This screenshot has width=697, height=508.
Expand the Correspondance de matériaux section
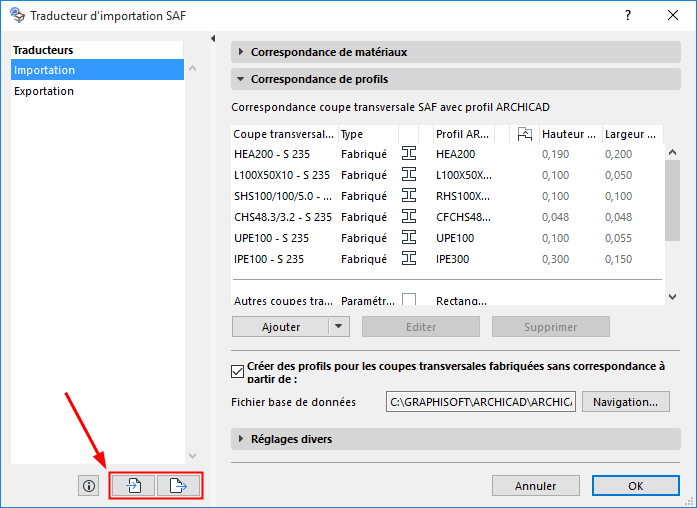241,52
